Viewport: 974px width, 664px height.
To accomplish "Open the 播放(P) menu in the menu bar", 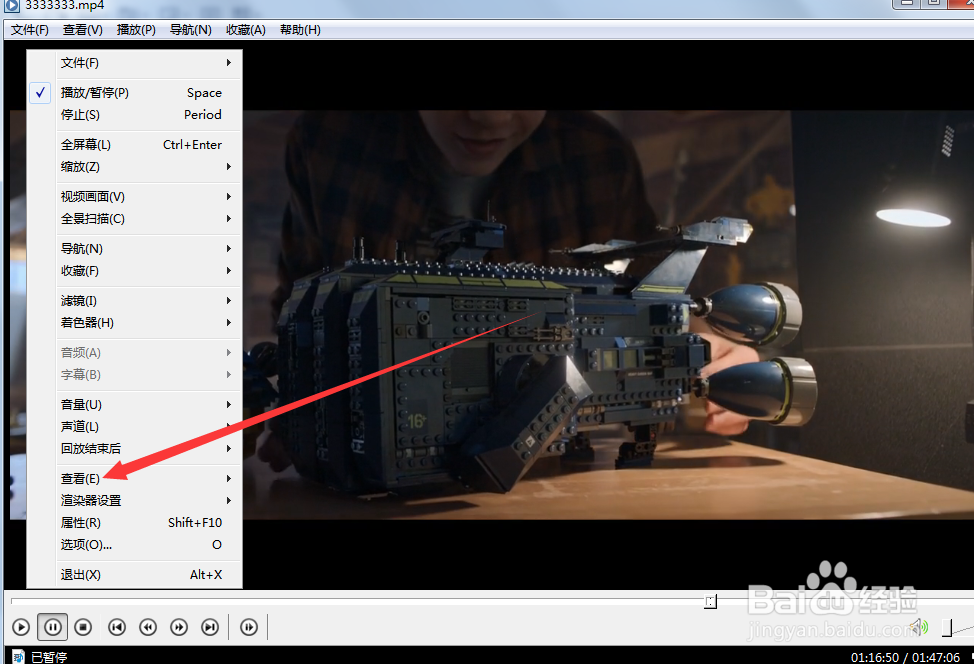I will point(136,30).
